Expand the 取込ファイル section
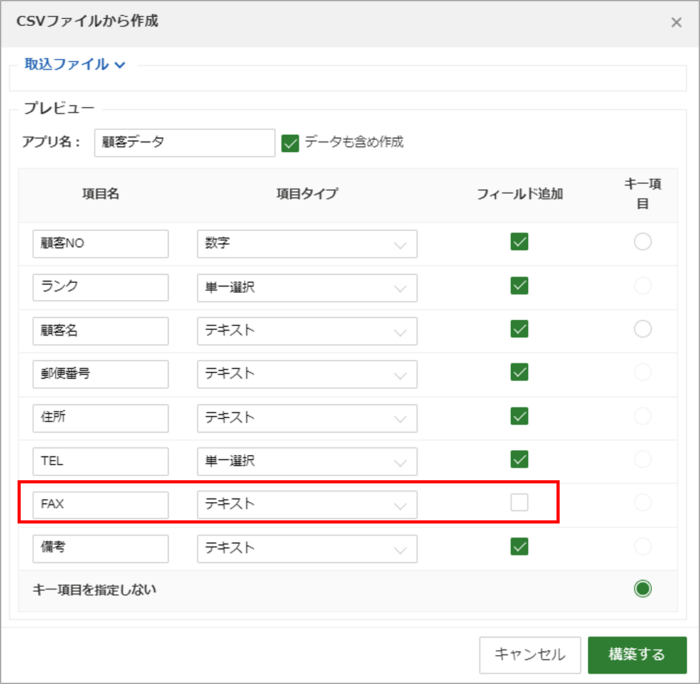 point(75,65)
